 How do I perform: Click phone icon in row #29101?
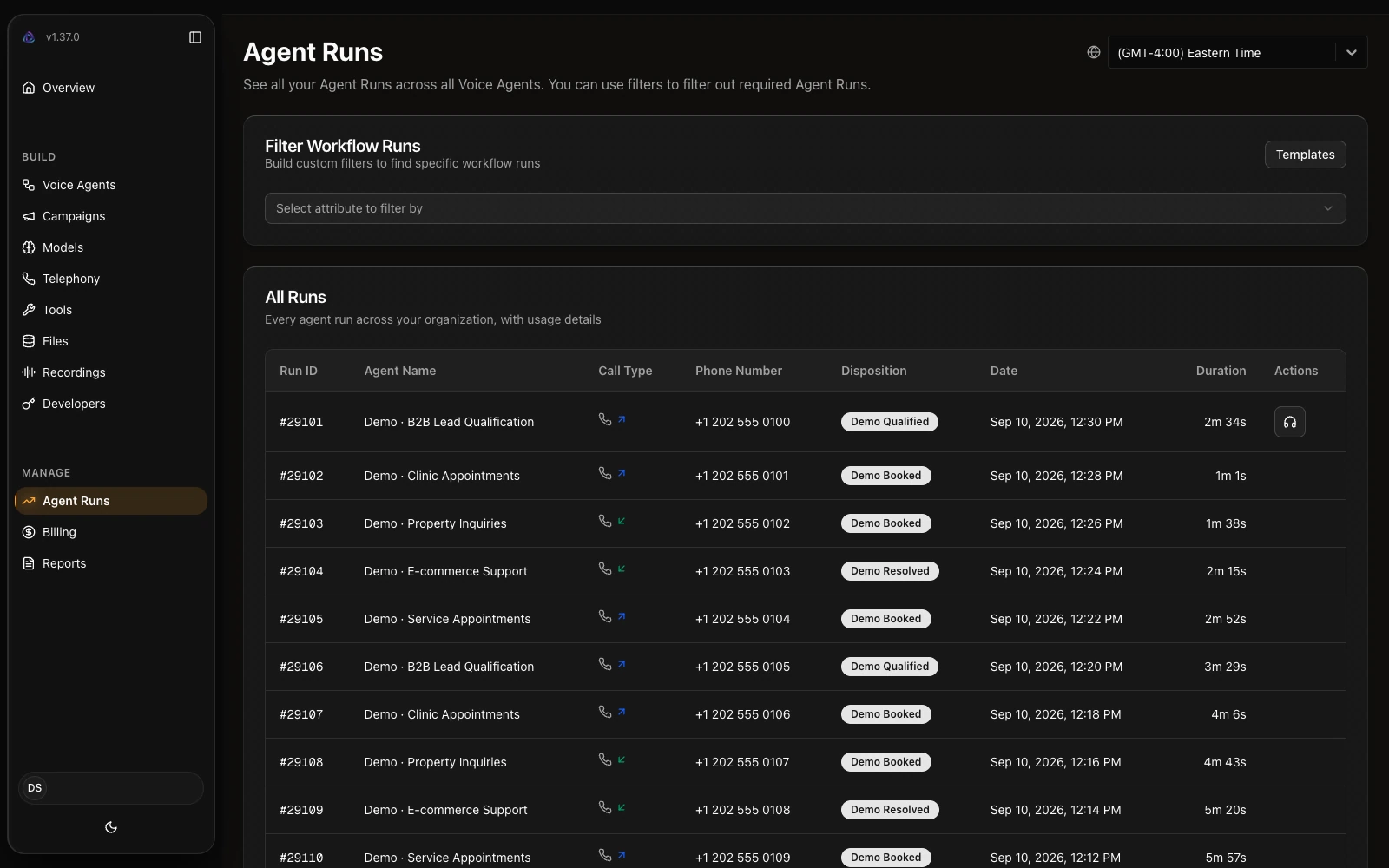tap(605, 419)
